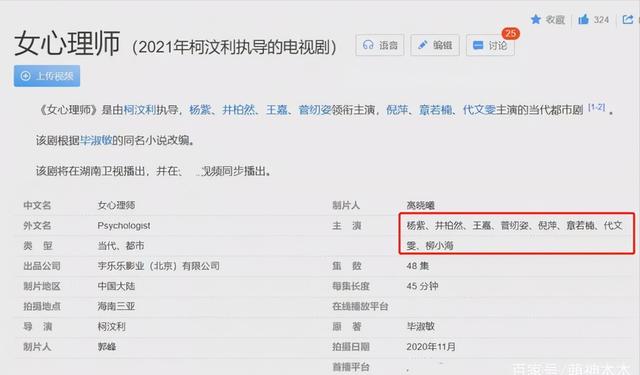This screenshot has width=640, height=375.
Task: Click the 集数 value 48 集
Action: coord(418,266)
